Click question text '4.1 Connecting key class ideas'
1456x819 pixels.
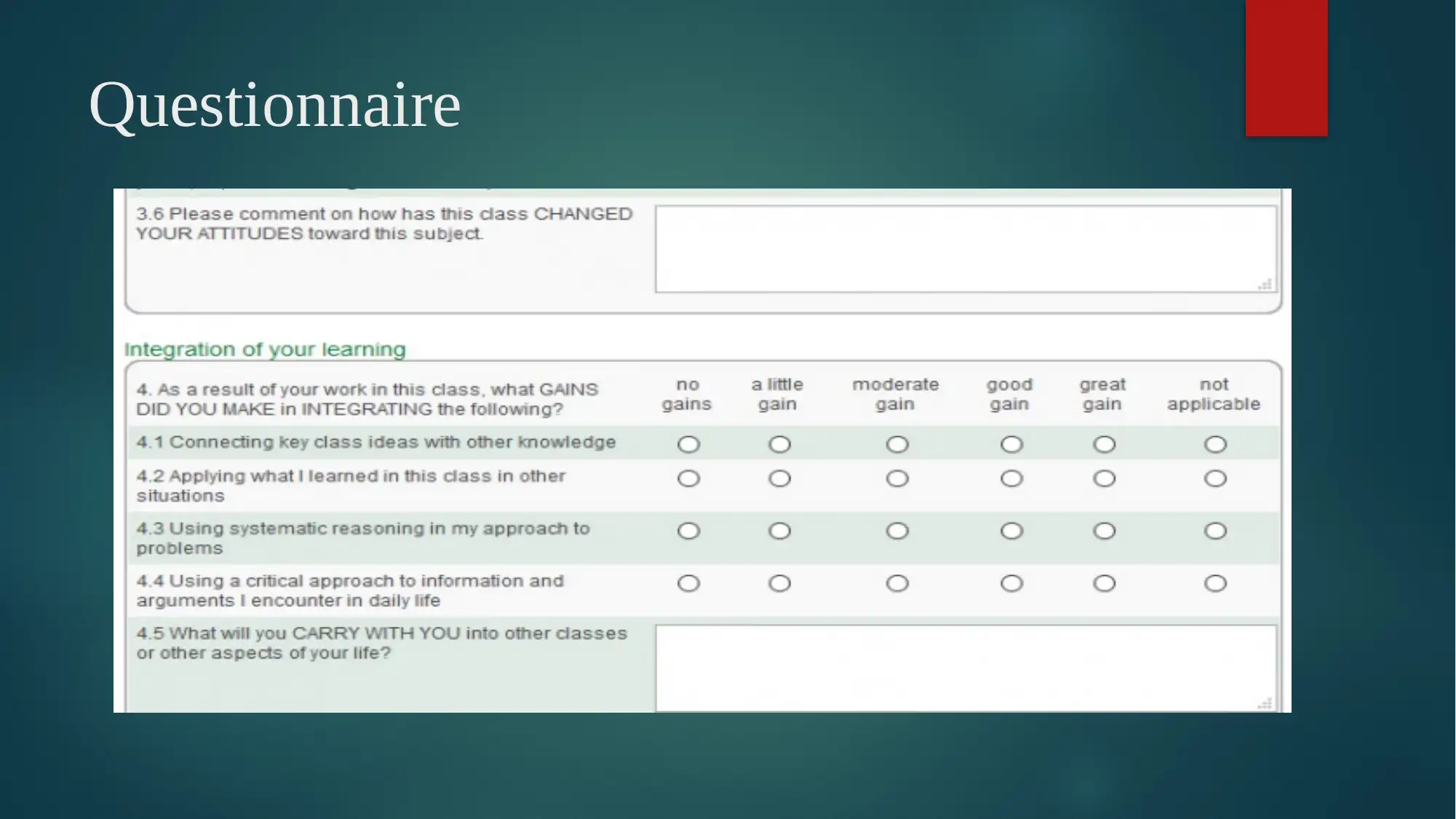point(376,442)
